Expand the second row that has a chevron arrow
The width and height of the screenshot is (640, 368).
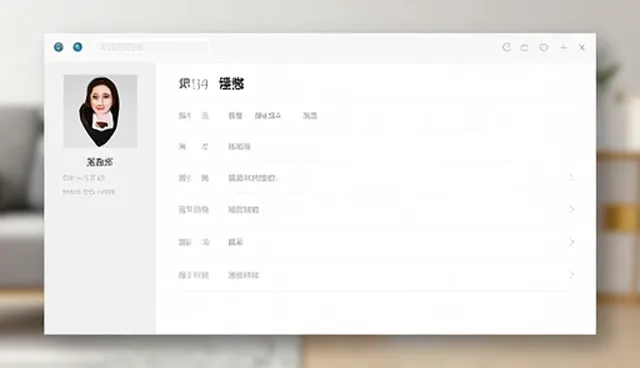[376, 210]
